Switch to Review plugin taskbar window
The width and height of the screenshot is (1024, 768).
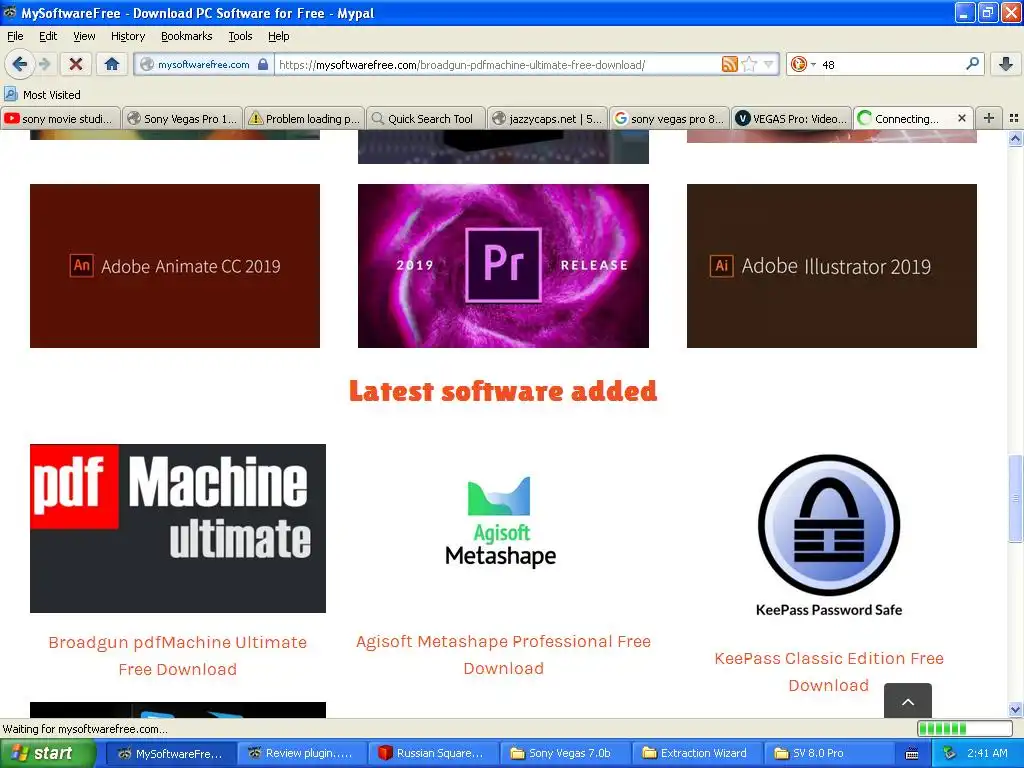(x=300, y=753)
